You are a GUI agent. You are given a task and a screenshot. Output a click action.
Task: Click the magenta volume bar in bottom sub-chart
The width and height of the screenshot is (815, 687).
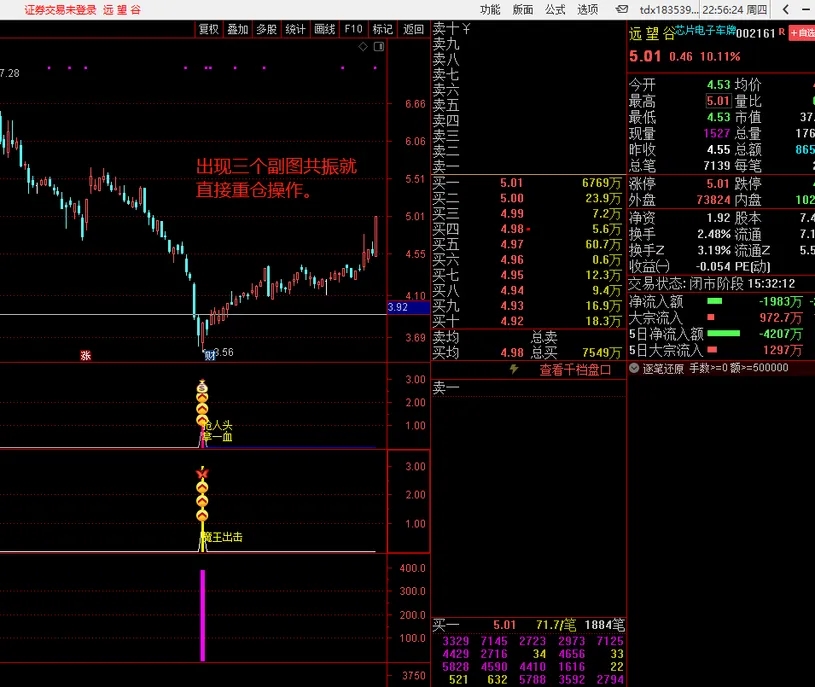(x=203, y=615)
